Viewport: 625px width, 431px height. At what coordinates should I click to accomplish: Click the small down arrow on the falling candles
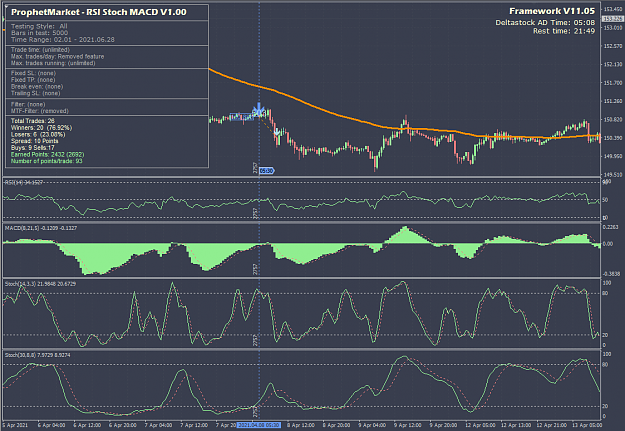coord(277,132)
